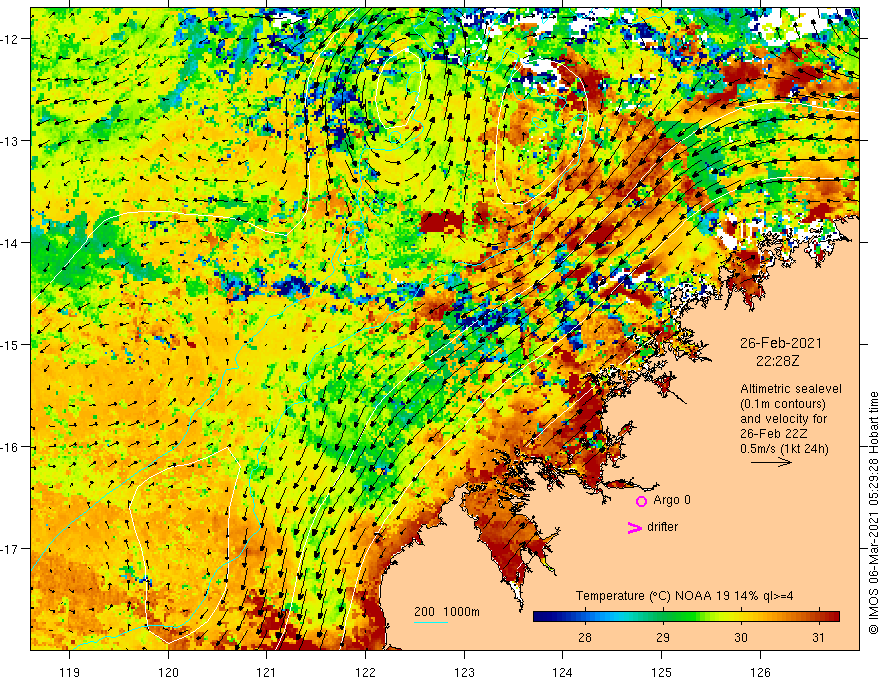Screen dimensions: 880x680
Task: Click the cyan bathymetry legend line sample
Action: [x=431, y=622]
